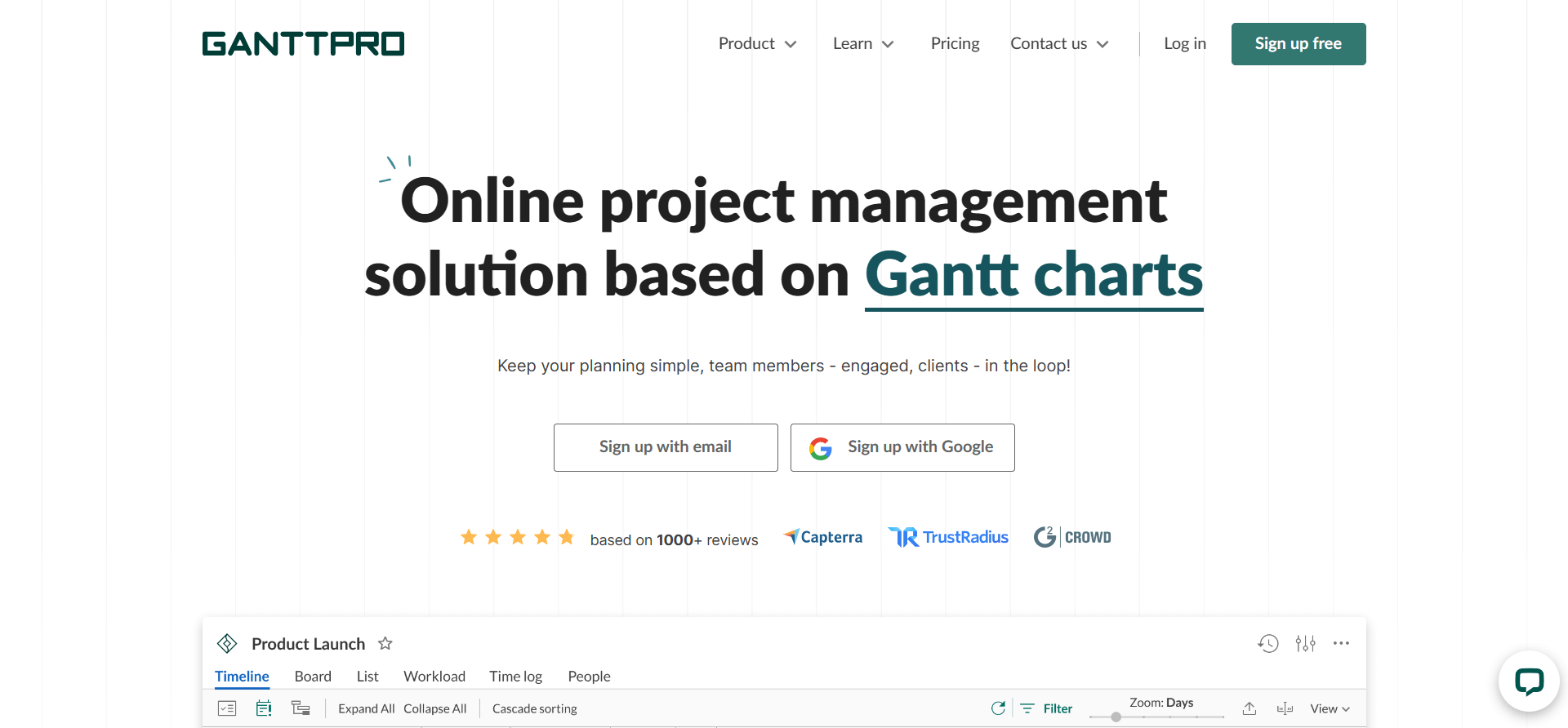Click the baseline icon left of View
This screenshot has height=728, width=1568.
[x=1285, y=708]
